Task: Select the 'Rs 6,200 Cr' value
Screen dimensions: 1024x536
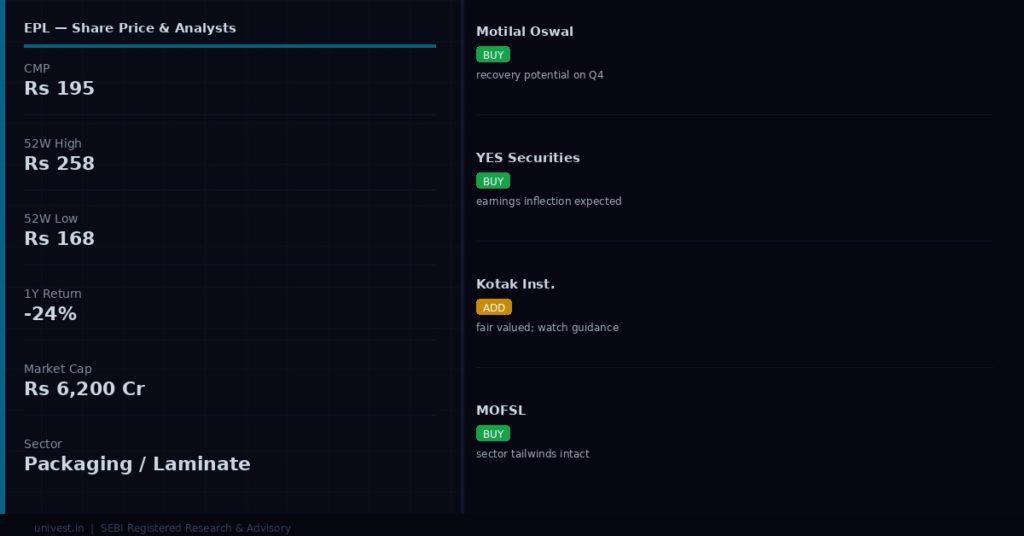Action: click(84, 388)
